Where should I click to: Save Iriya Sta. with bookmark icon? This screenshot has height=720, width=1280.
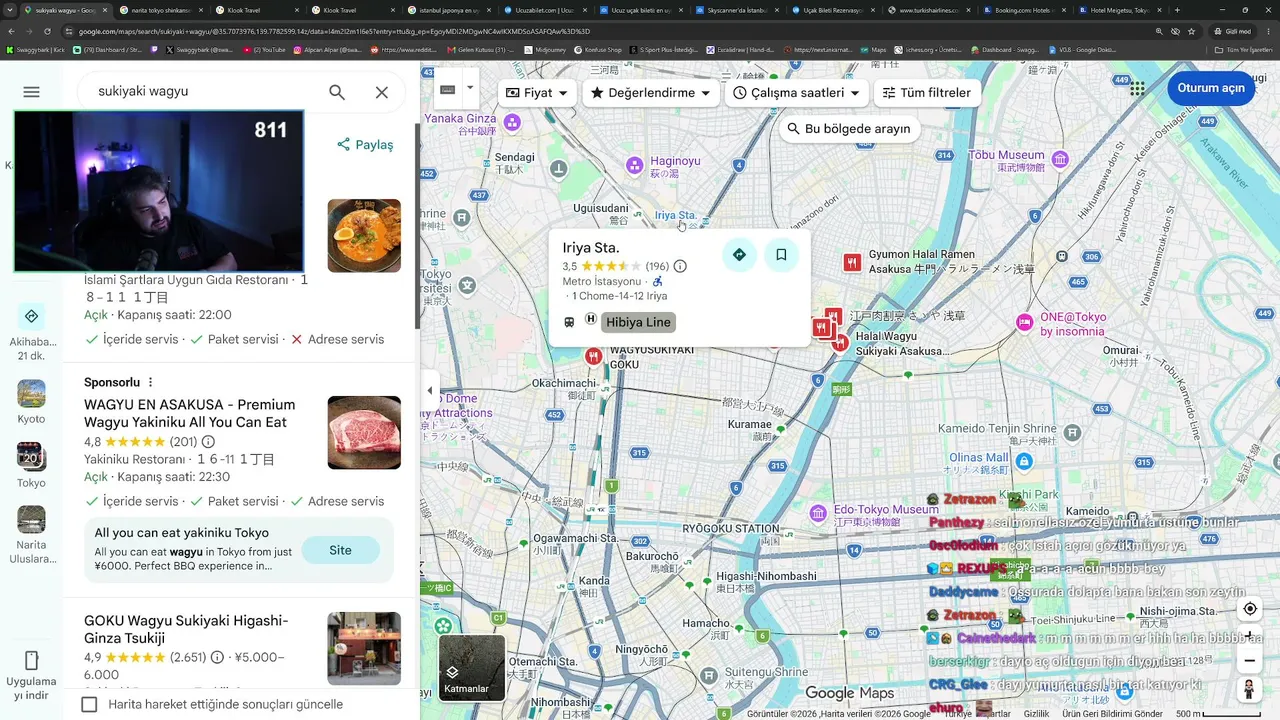coord(781,255)
